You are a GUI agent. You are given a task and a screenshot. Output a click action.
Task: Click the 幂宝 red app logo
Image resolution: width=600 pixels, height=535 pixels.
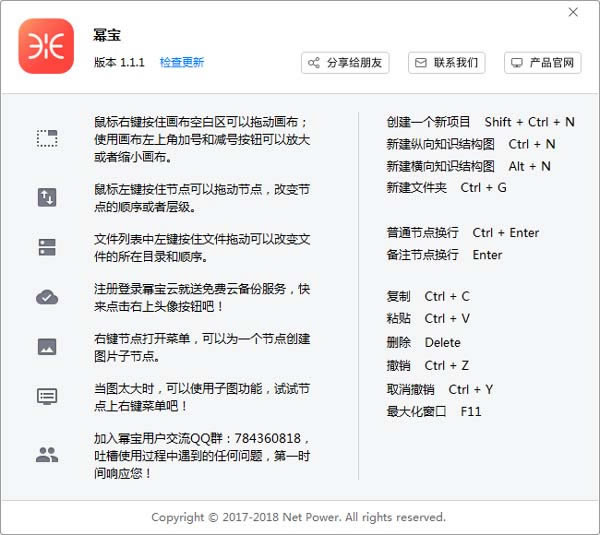[46, 46]
